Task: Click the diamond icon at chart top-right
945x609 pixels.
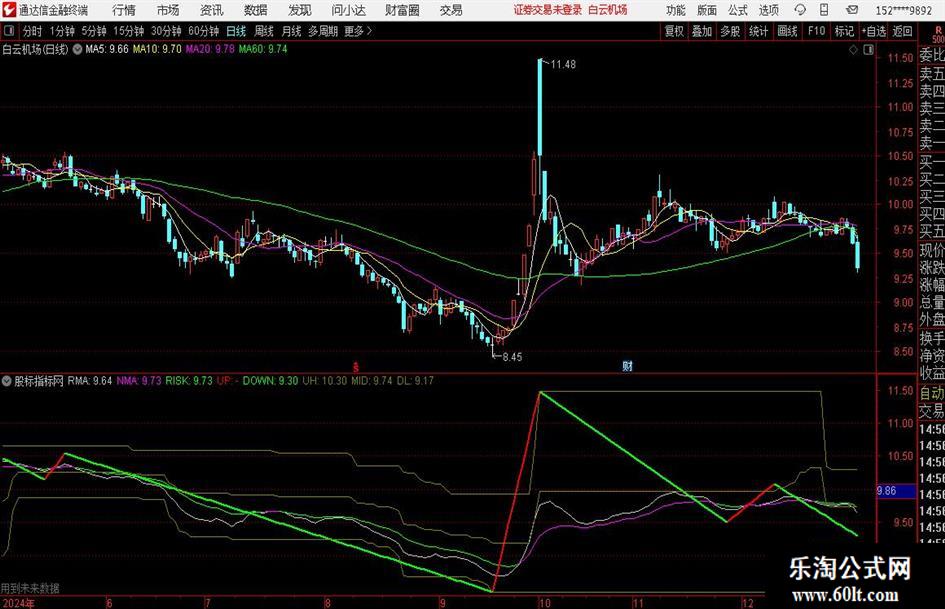Action: coord(853,50)
